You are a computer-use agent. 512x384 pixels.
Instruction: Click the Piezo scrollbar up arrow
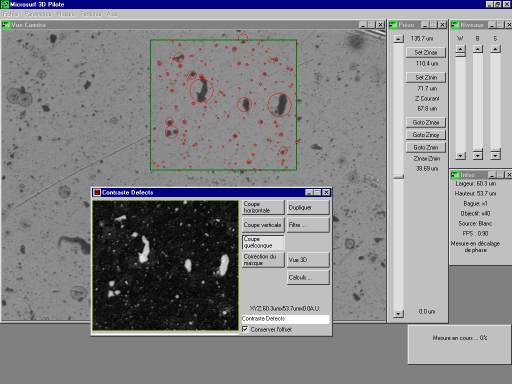pos(398,39)
